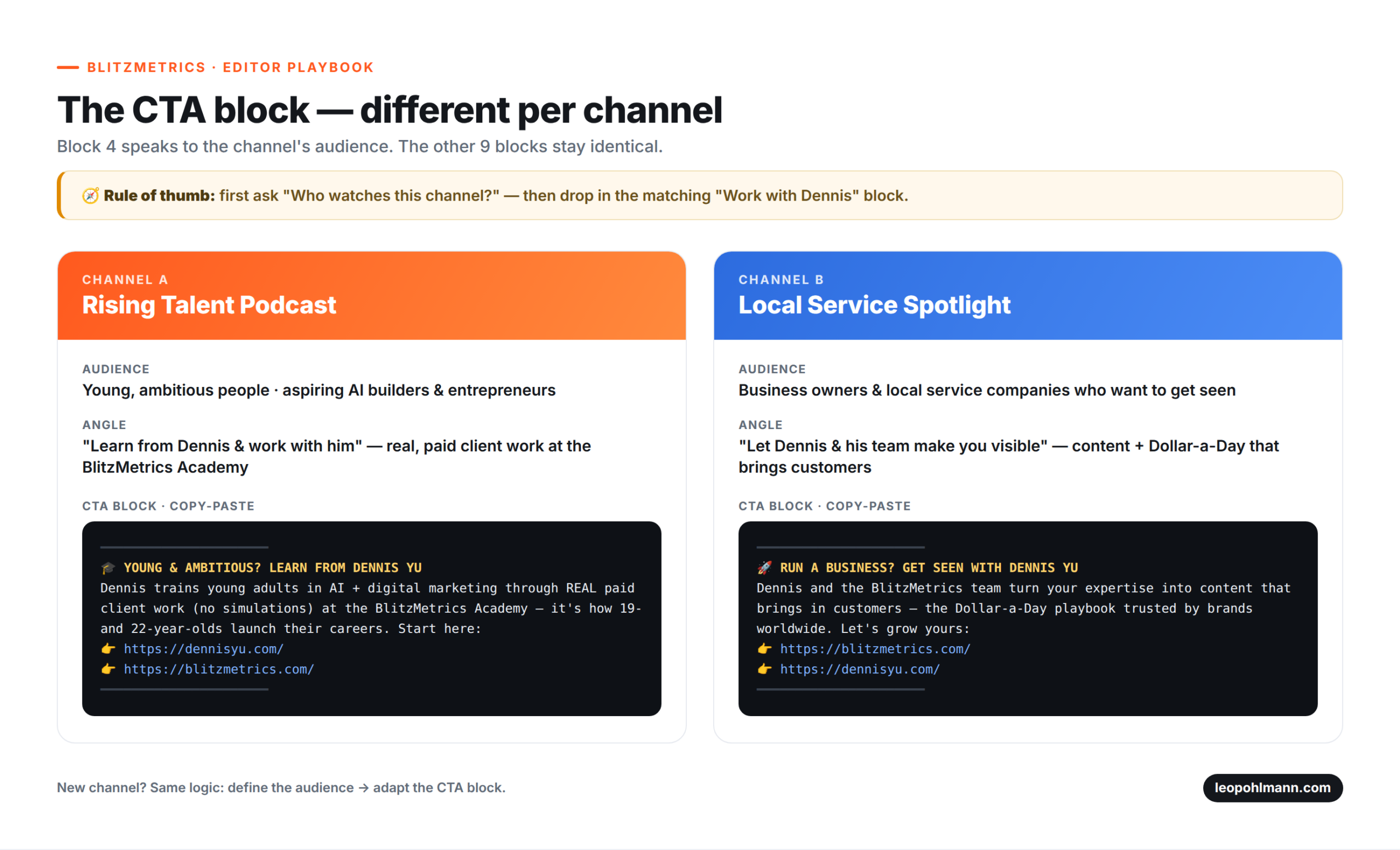Click the title 'The CTA block — different per channel'
The width and height of the screenshot is (1400, 850).
pos(390,109)
